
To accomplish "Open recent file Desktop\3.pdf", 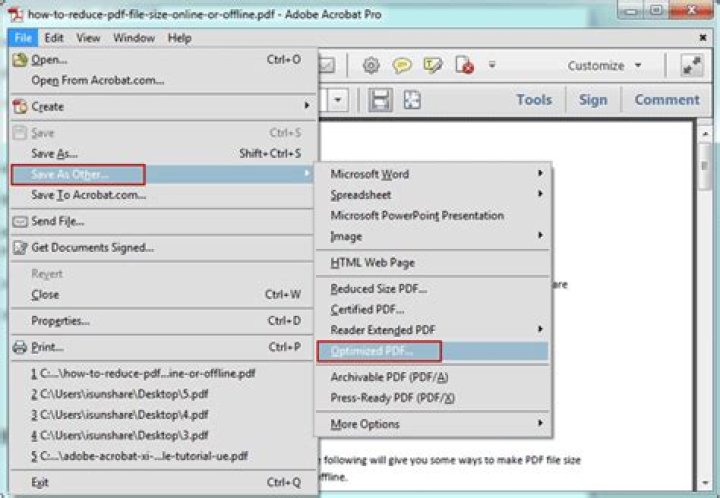I will (162, 436).
